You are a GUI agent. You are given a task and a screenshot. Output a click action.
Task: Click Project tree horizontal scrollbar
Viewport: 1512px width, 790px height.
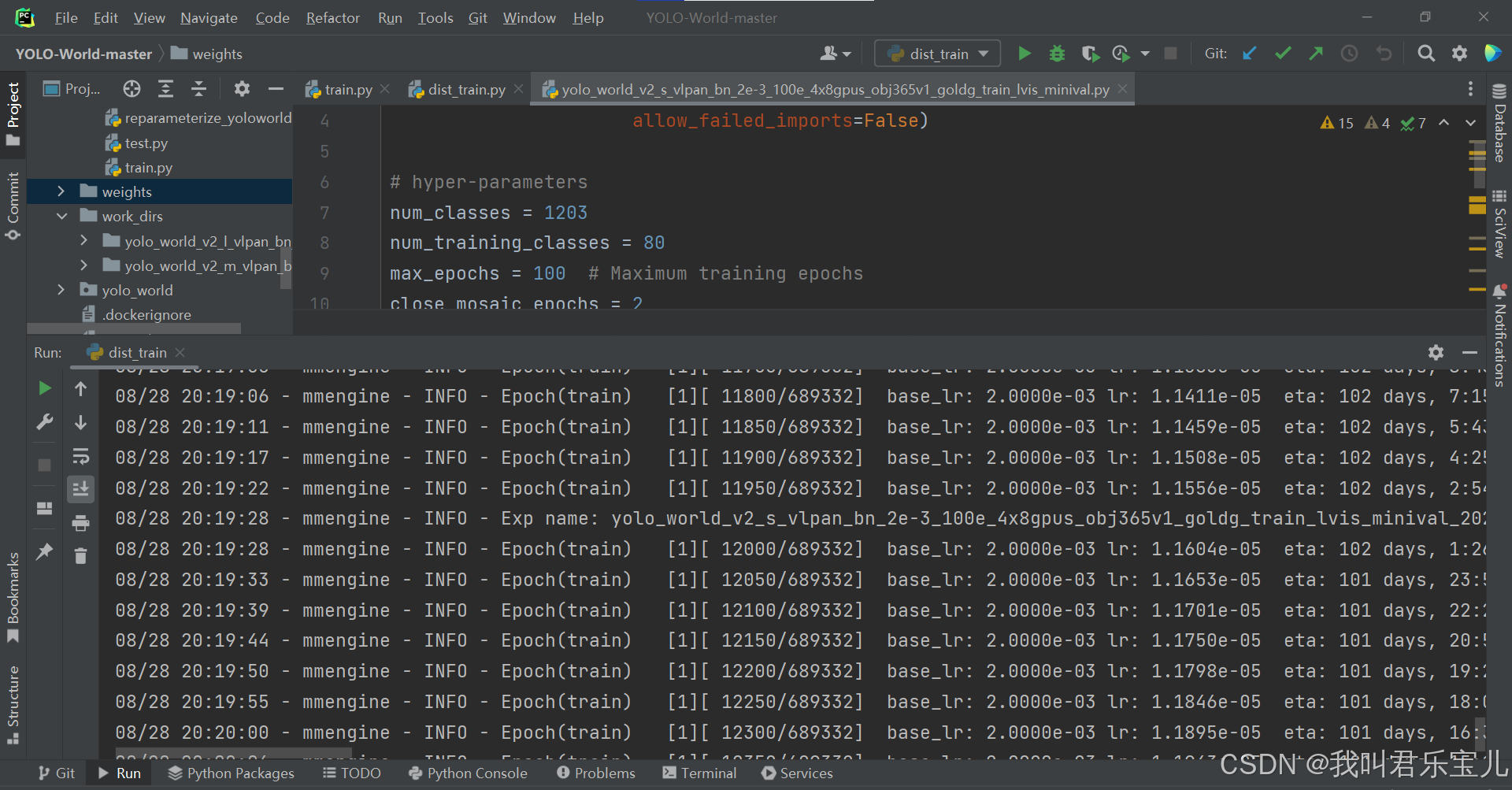pos(134,328)
